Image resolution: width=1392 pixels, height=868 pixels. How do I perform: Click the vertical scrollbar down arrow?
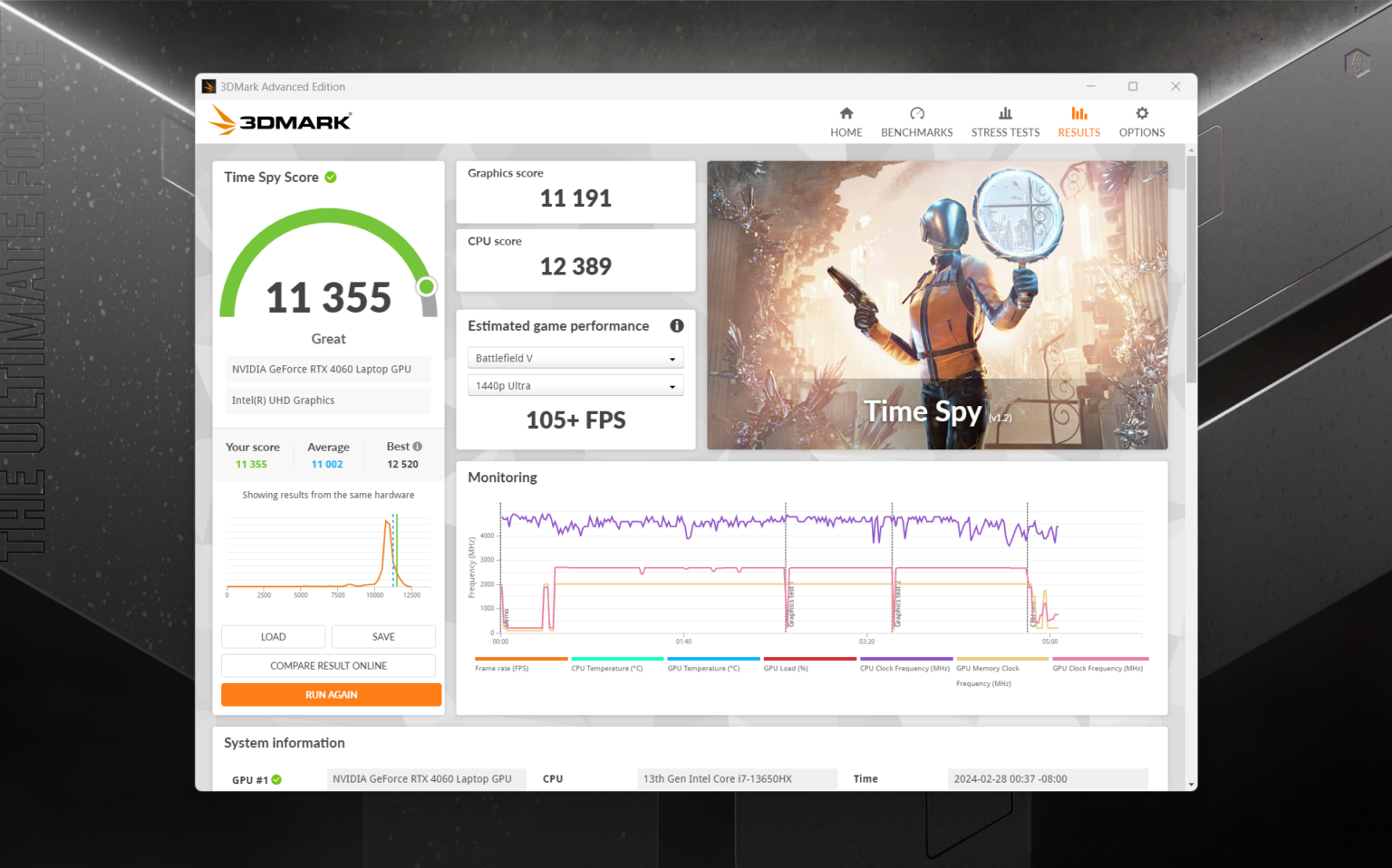pos(1191,785)
